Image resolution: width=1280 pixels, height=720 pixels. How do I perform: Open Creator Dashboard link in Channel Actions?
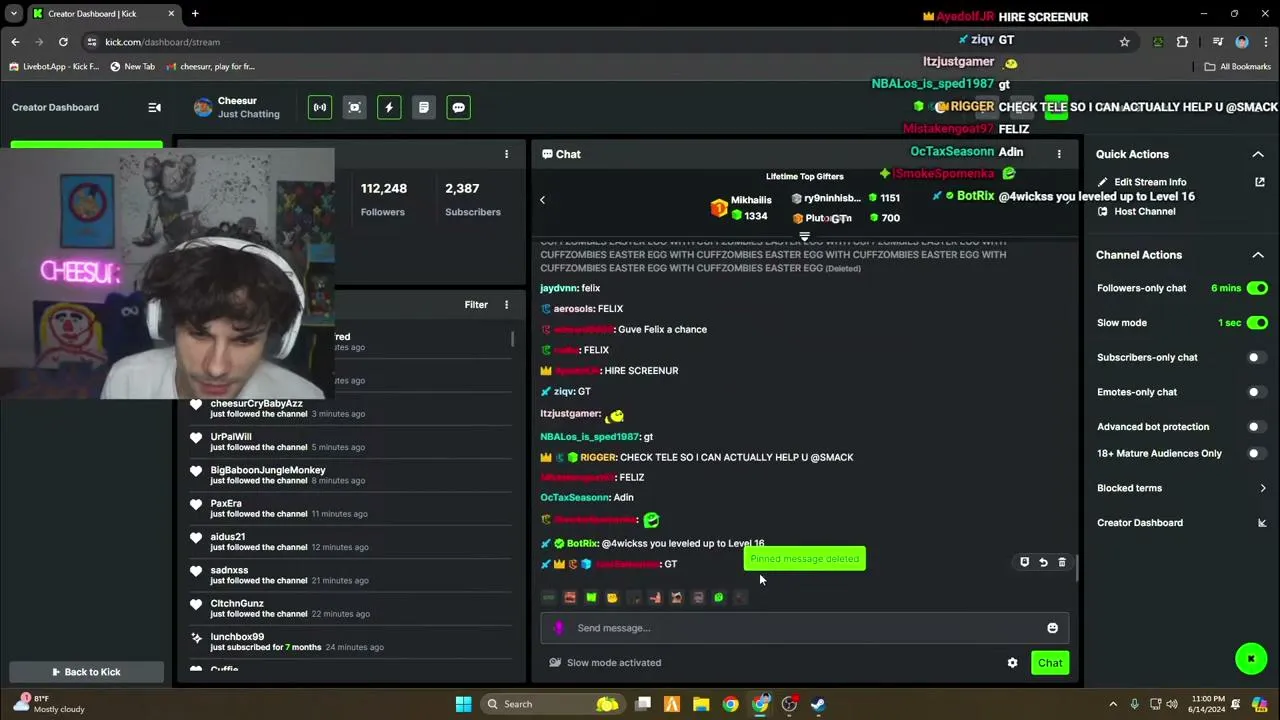click(x=1140, y=523)
